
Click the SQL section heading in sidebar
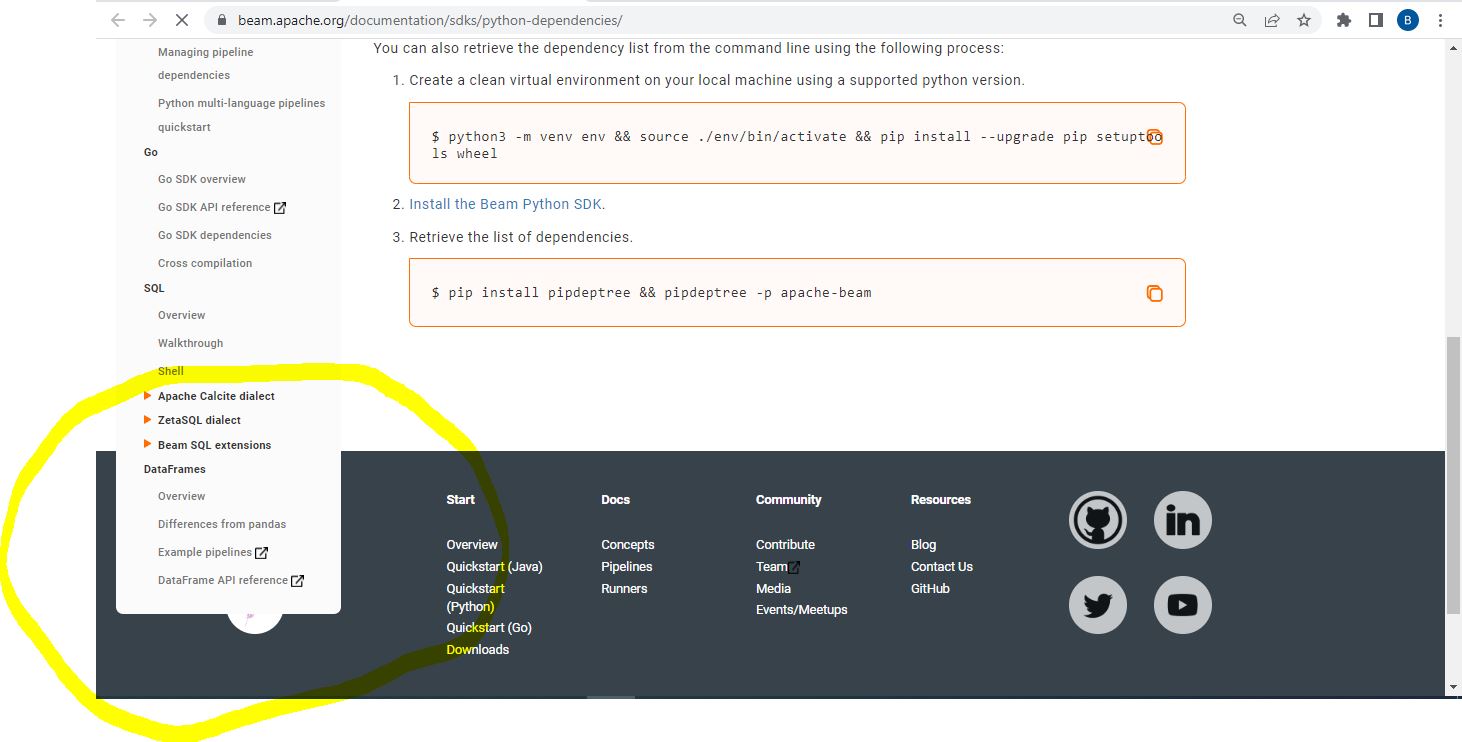(x=154, y=288)
